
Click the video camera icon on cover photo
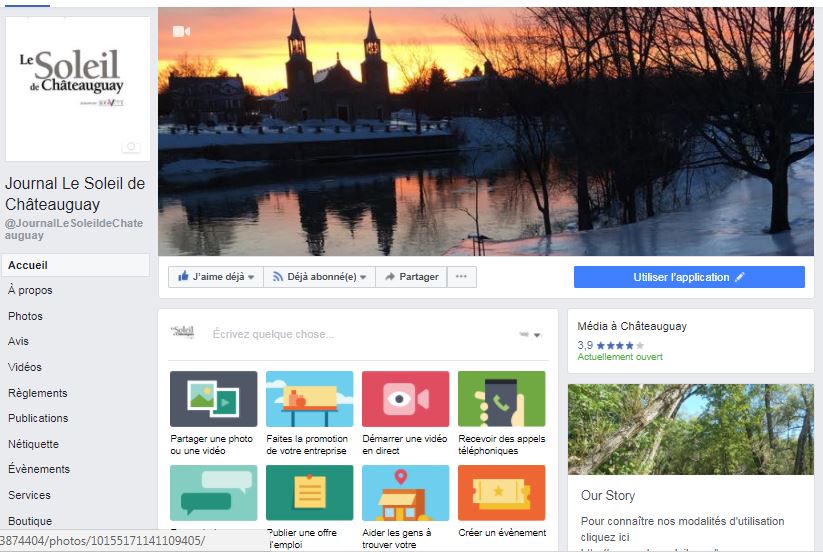[x=181, y=32]
